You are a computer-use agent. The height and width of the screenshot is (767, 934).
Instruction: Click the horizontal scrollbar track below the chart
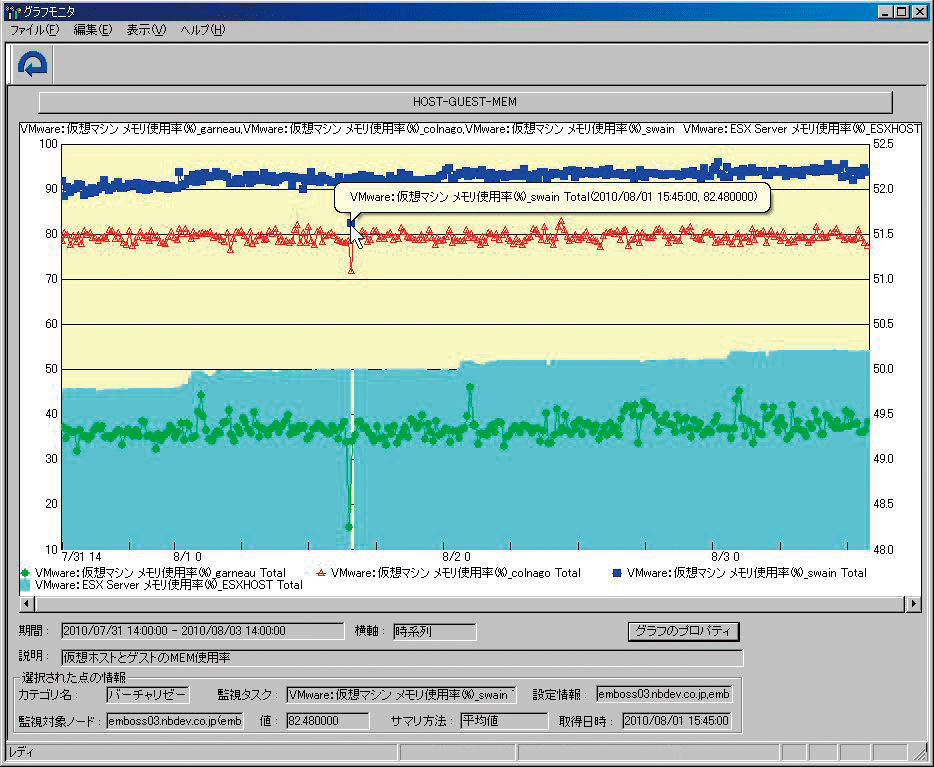tap(470, 604)
